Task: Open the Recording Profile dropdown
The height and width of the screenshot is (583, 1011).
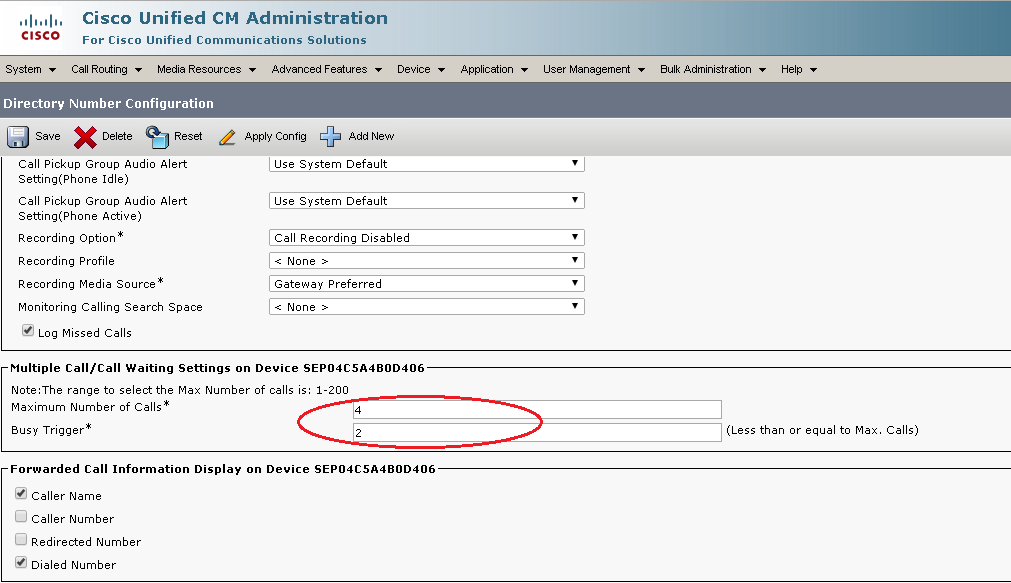Action: 427,261
